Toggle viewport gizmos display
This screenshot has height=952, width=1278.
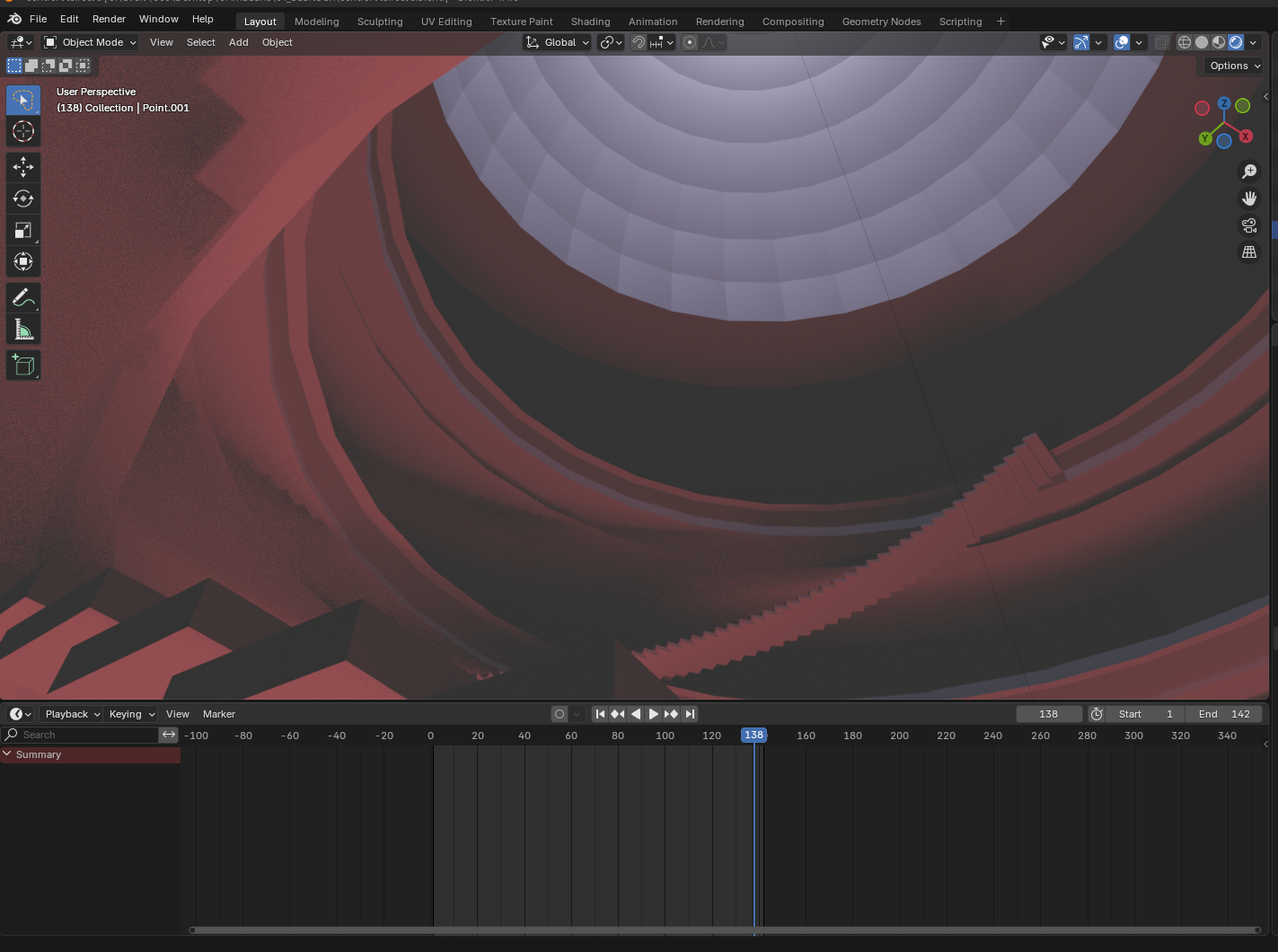(1081, 42)
